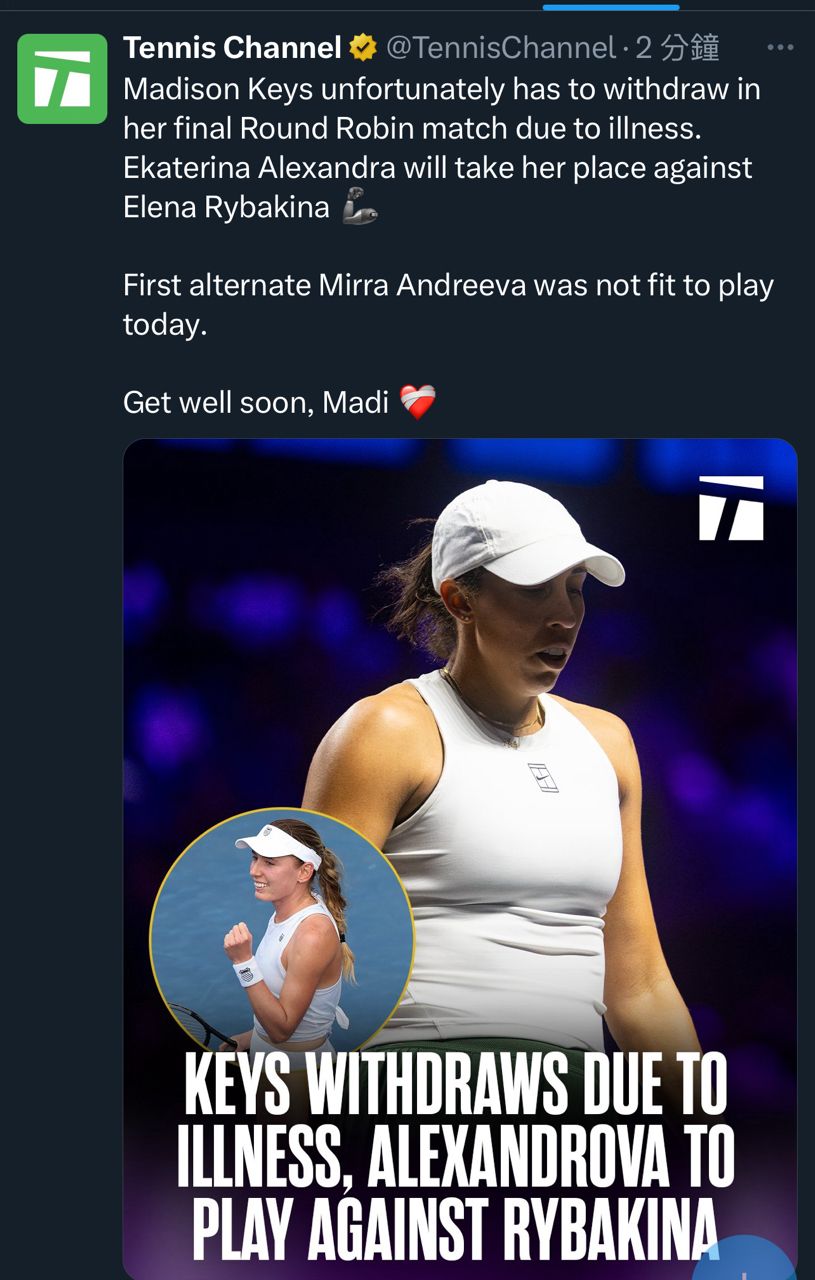Click the @TennisChannel handle
Screen dimensions: 815x1280
click(x=500, y=47)
